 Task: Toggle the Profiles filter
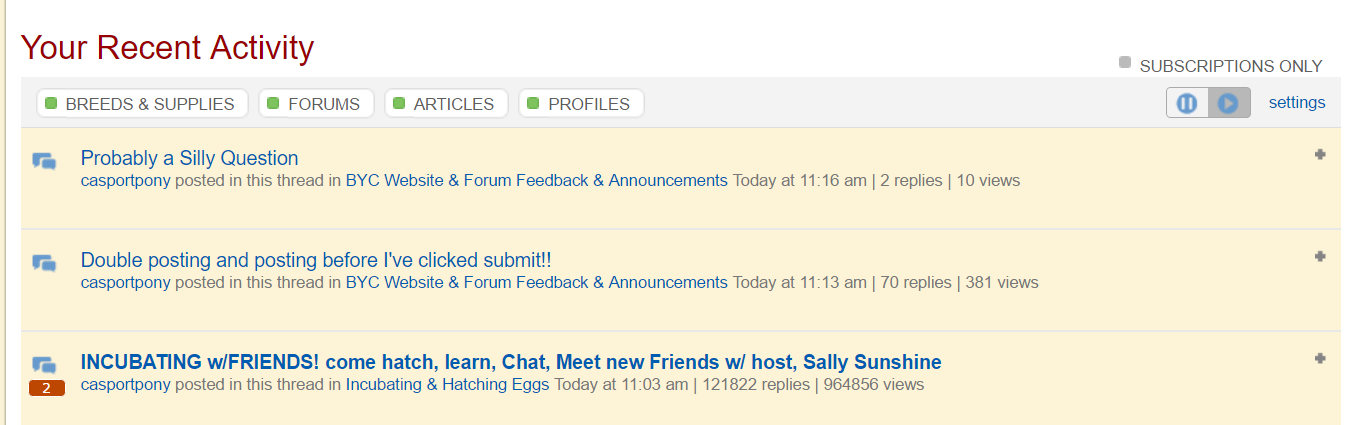[x=581, y=104]
